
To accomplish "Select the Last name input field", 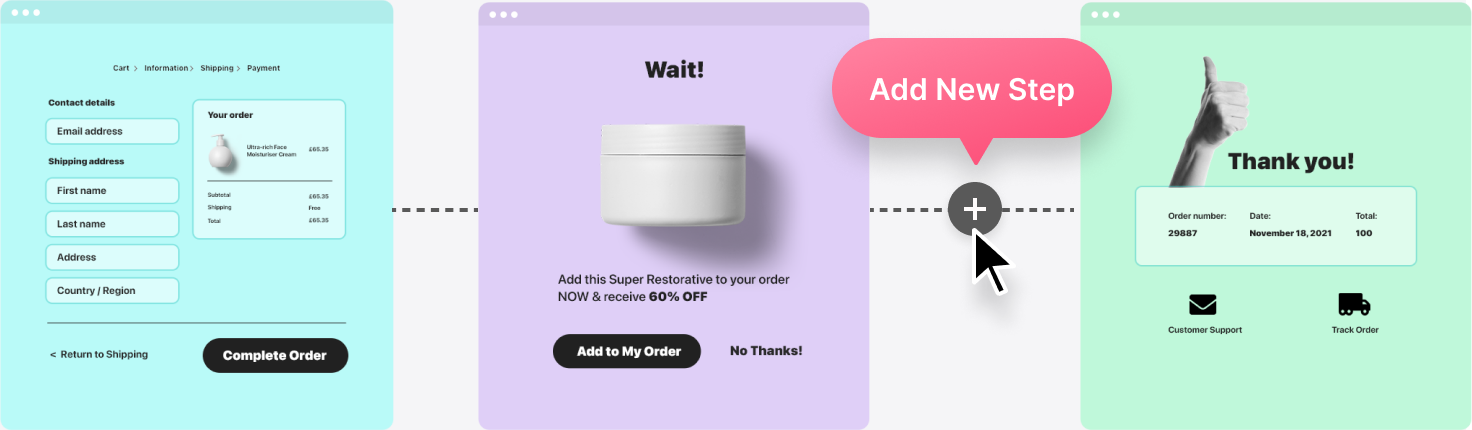I will (x=112, y=224).
